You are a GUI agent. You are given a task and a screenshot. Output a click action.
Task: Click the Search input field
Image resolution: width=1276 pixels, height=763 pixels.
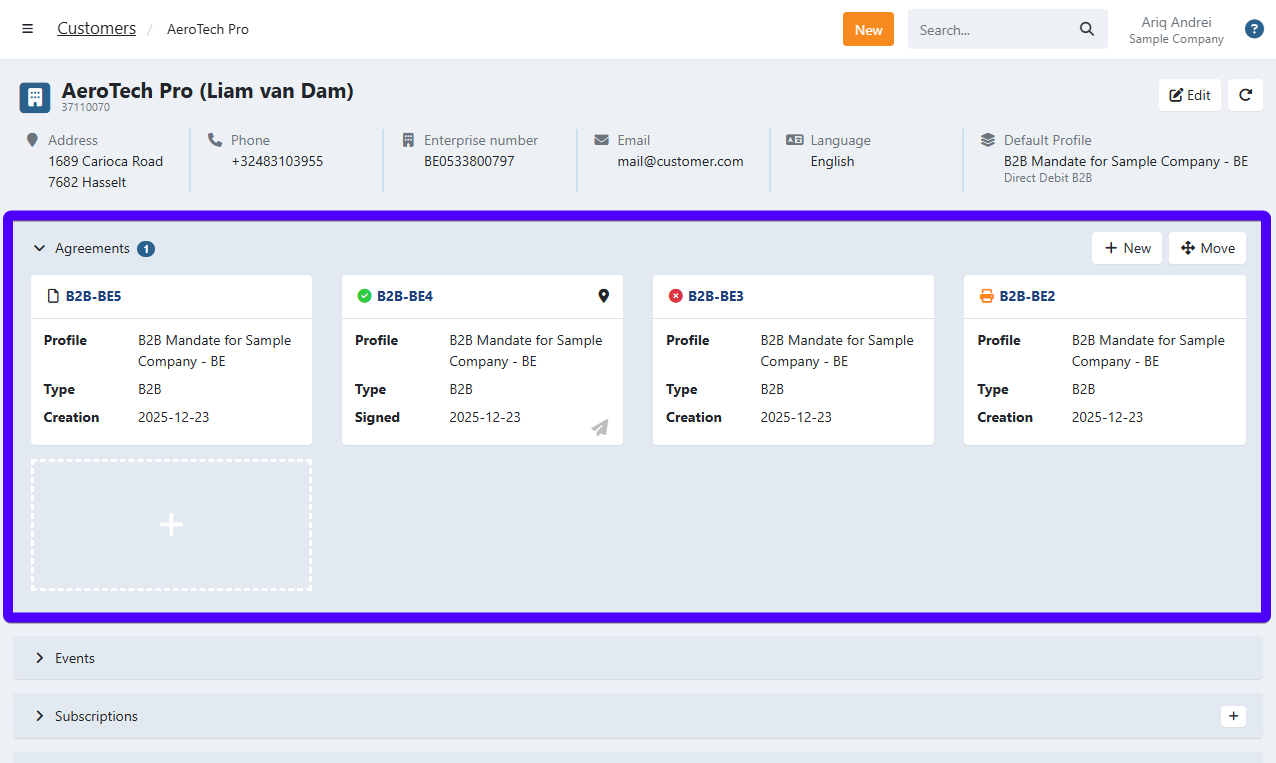point(990,29)
